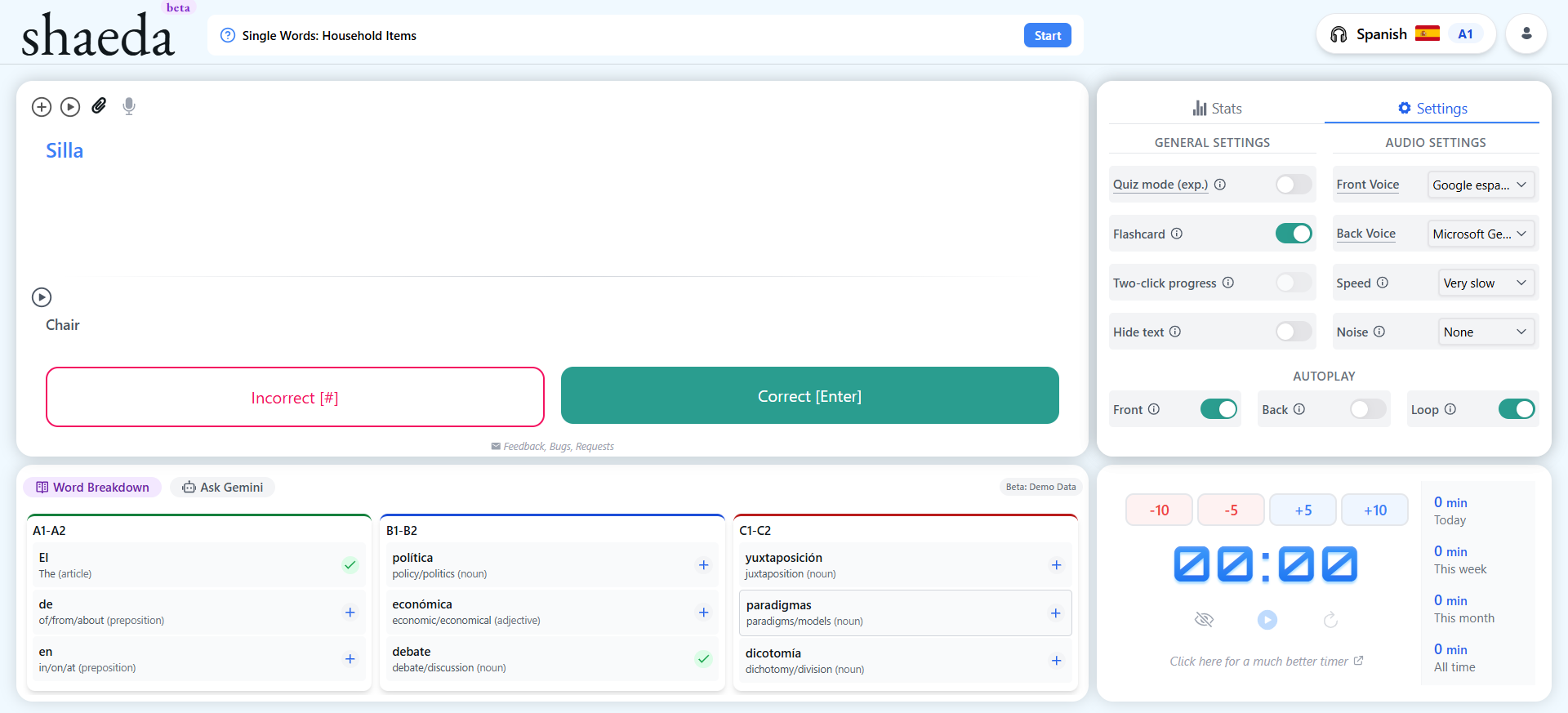Click the info icon next to Speed

[1383, 283]
